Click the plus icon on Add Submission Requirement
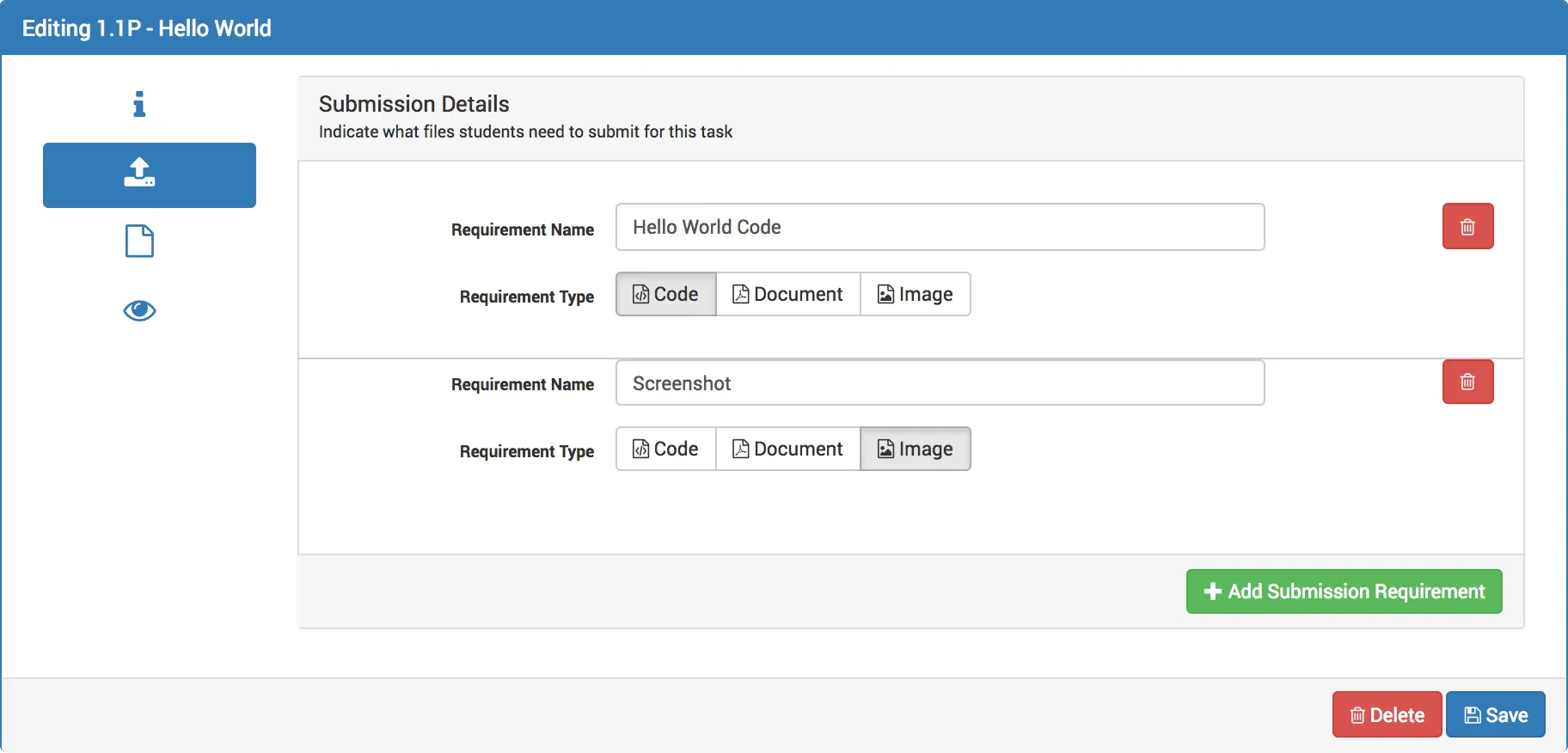 pos(1212,591)
